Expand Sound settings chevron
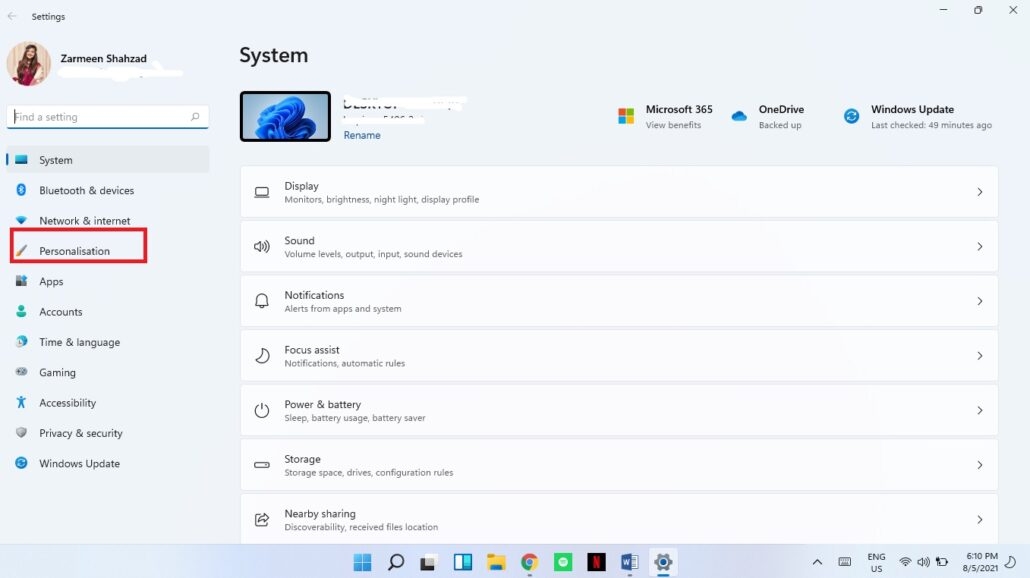 979,247
